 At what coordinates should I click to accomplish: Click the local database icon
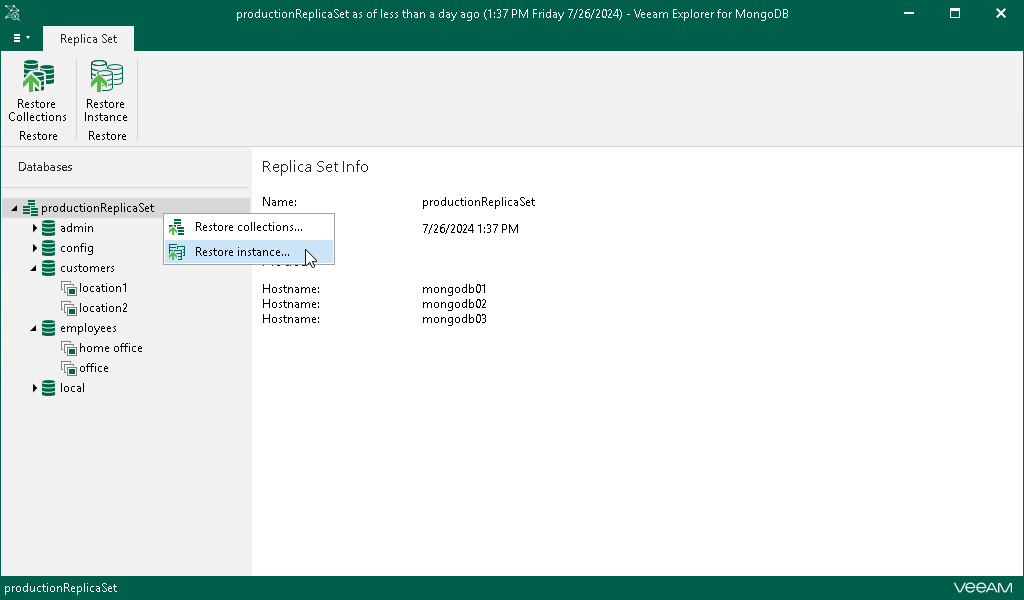pyautogui.click(x=48, y=388)
